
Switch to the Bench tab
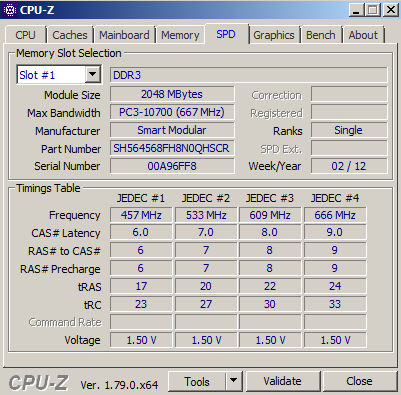point(321,35)
